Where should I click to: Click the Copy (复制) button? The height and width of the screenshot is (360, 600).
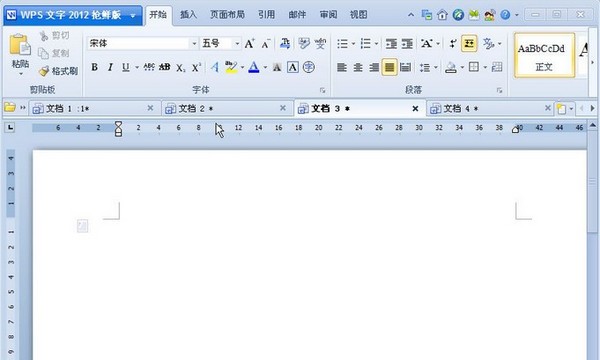click(54, 53)
